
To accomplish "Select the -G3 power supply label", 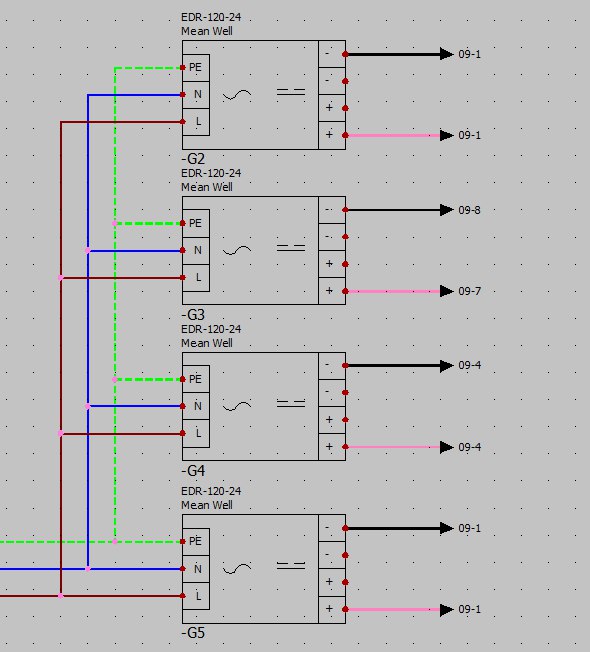I will [193, 314].
